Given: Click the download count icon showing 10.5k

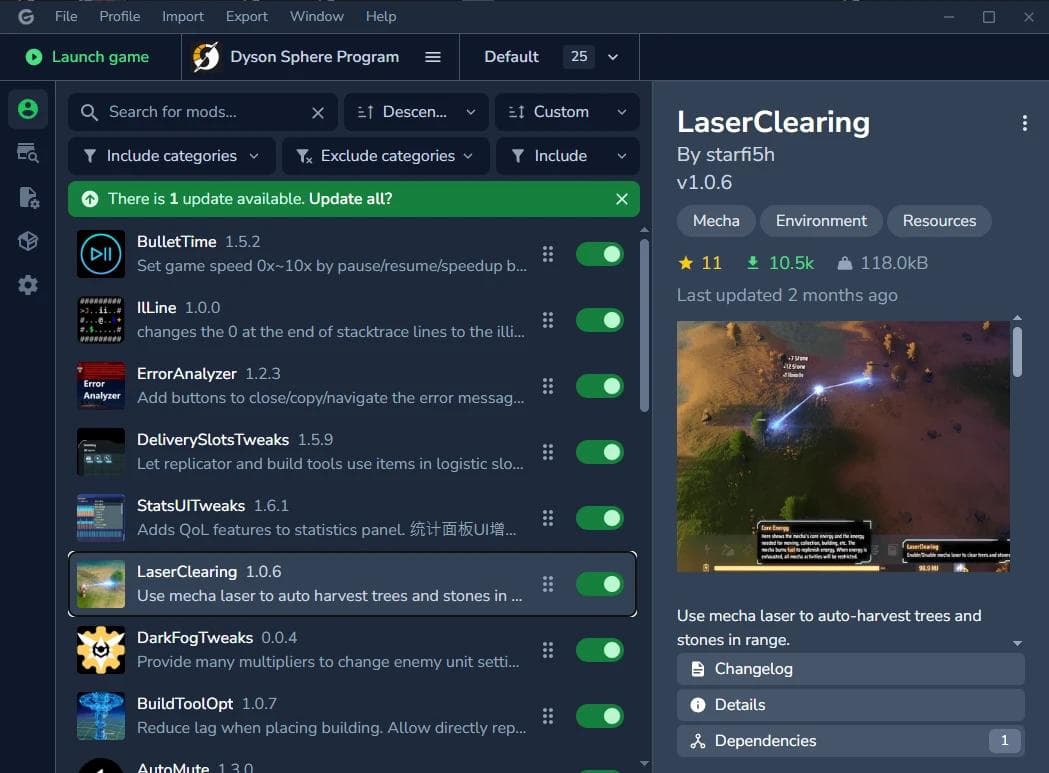Looking at the screenshot, I should click(753, 263).
